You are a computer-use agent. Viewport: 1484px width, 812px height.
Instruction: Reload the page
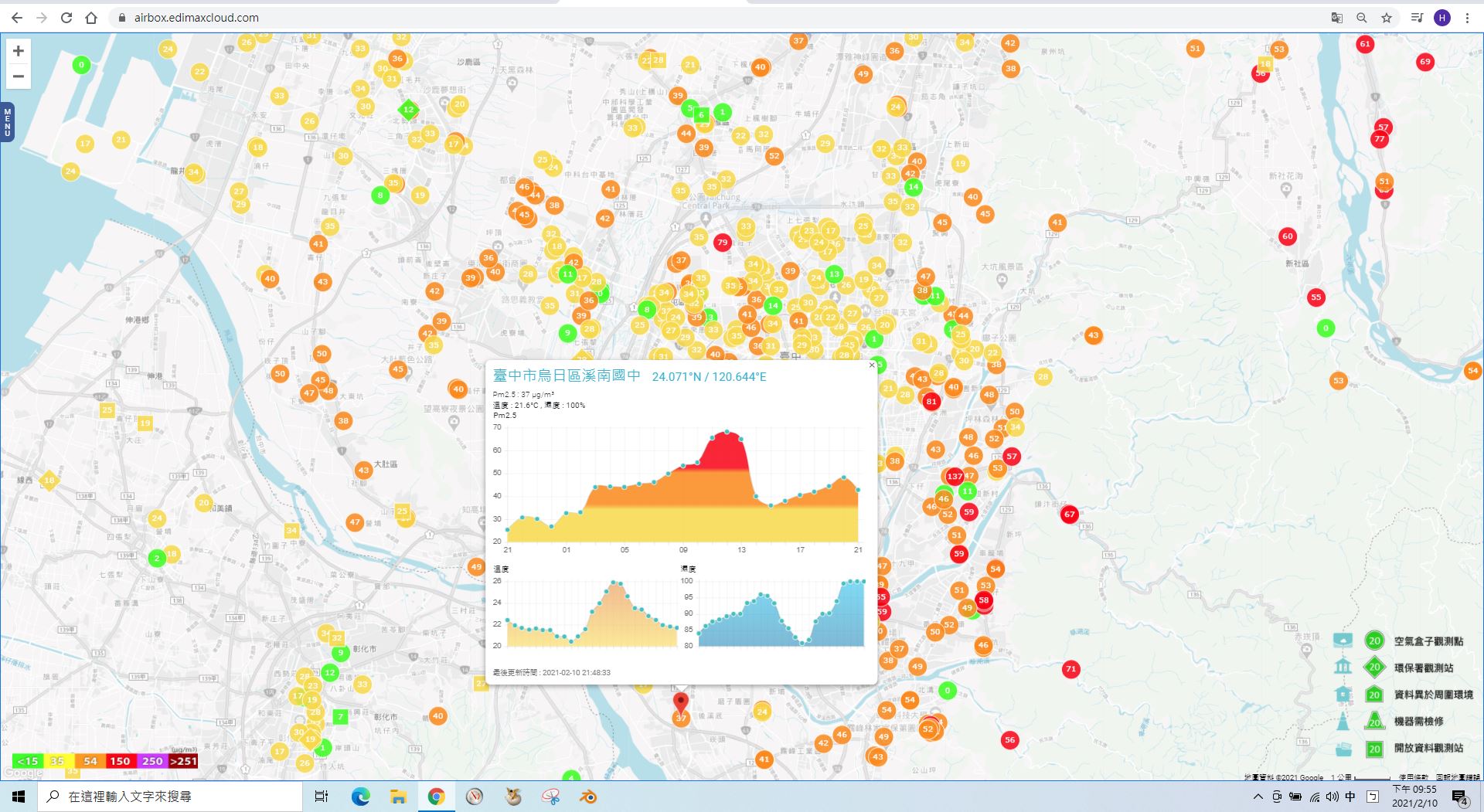[x=66, y=18]
